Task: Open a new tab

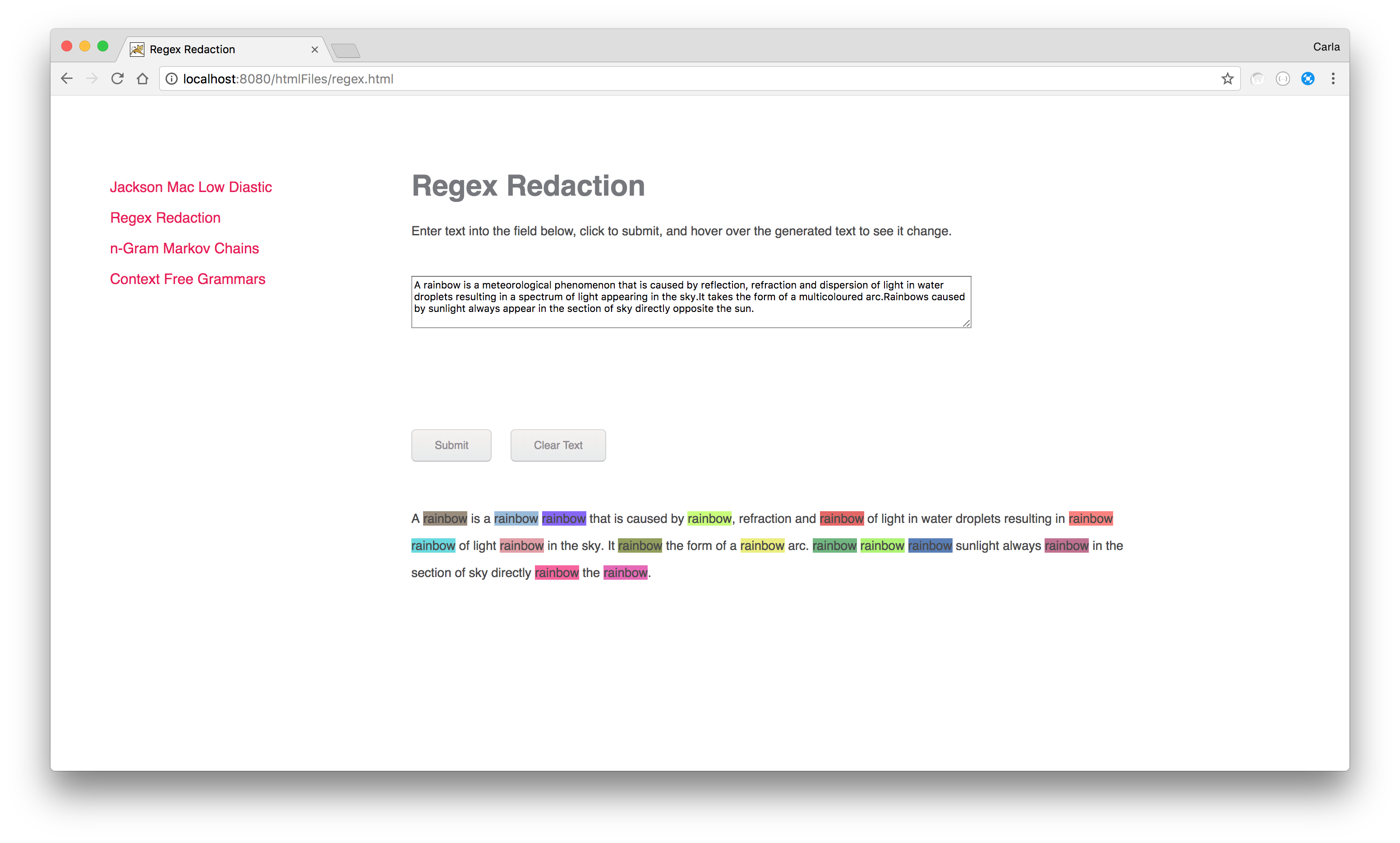Action: click(345, 50)
